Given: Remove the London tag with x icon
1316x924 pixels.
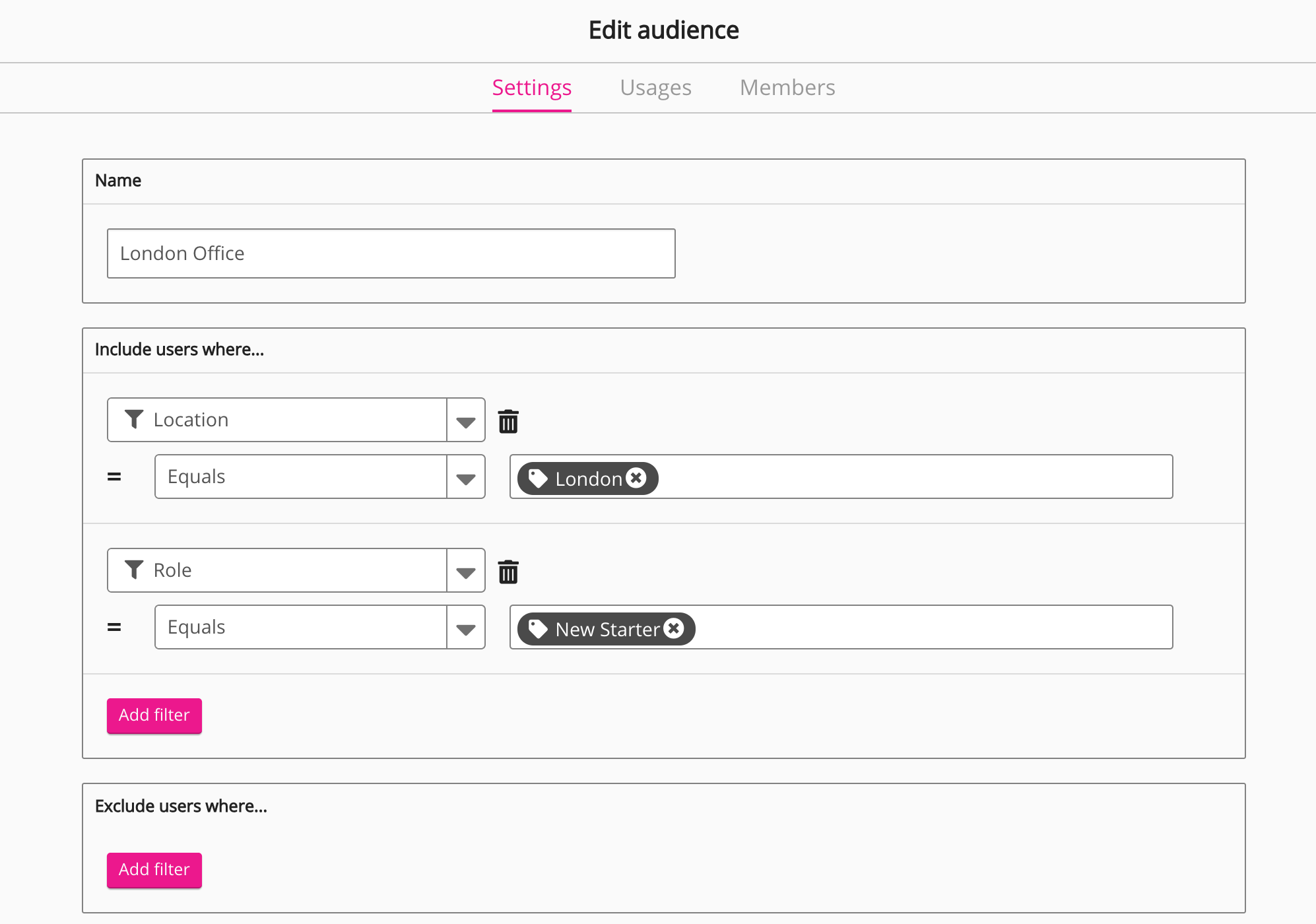Looking at the screenshot, I should click(x=636, y=478).
